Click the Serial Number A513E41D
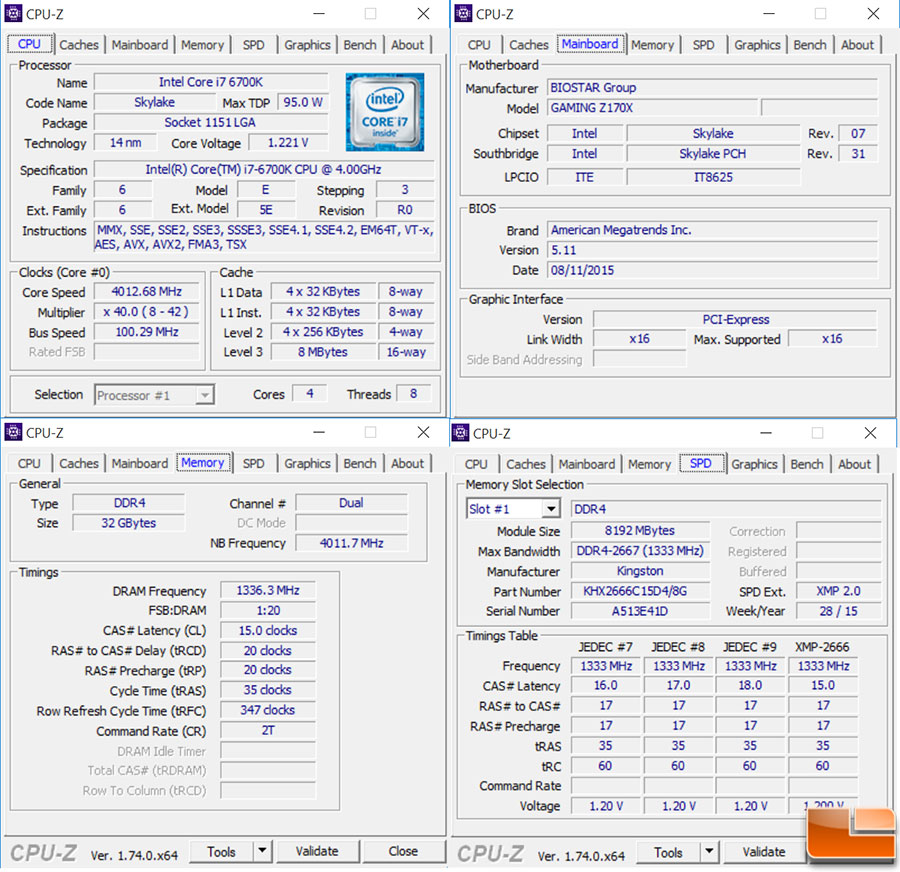 [x=640, y=611]
